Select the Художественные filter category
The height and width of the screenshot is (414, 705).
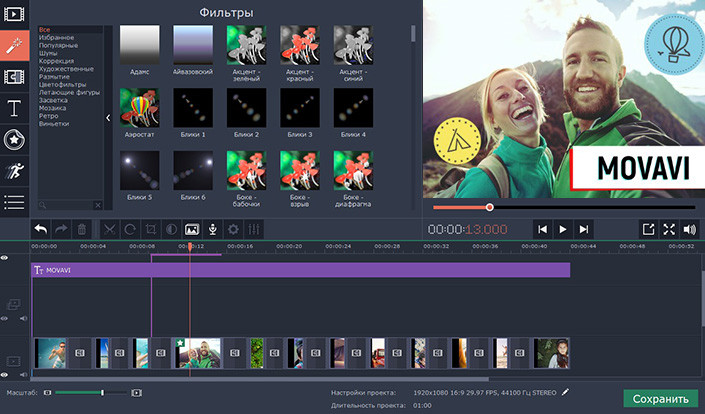point(66,69)
